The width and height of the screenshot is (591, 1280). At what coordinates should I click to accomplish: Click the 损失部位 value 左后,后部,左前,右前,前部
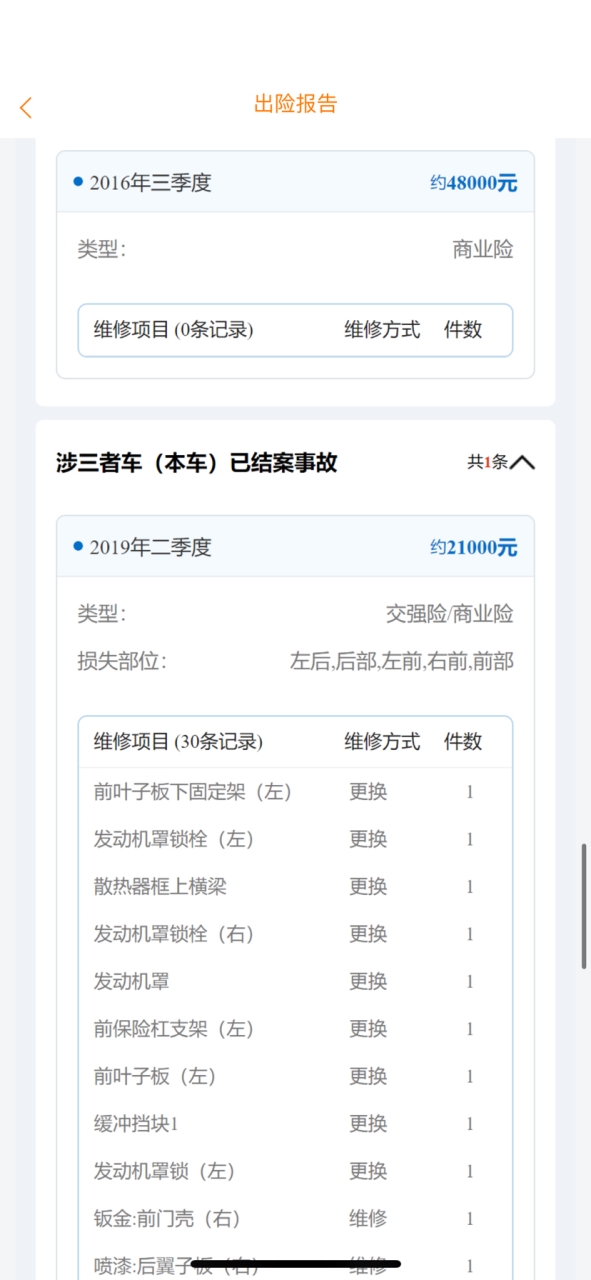coord(402,661)
